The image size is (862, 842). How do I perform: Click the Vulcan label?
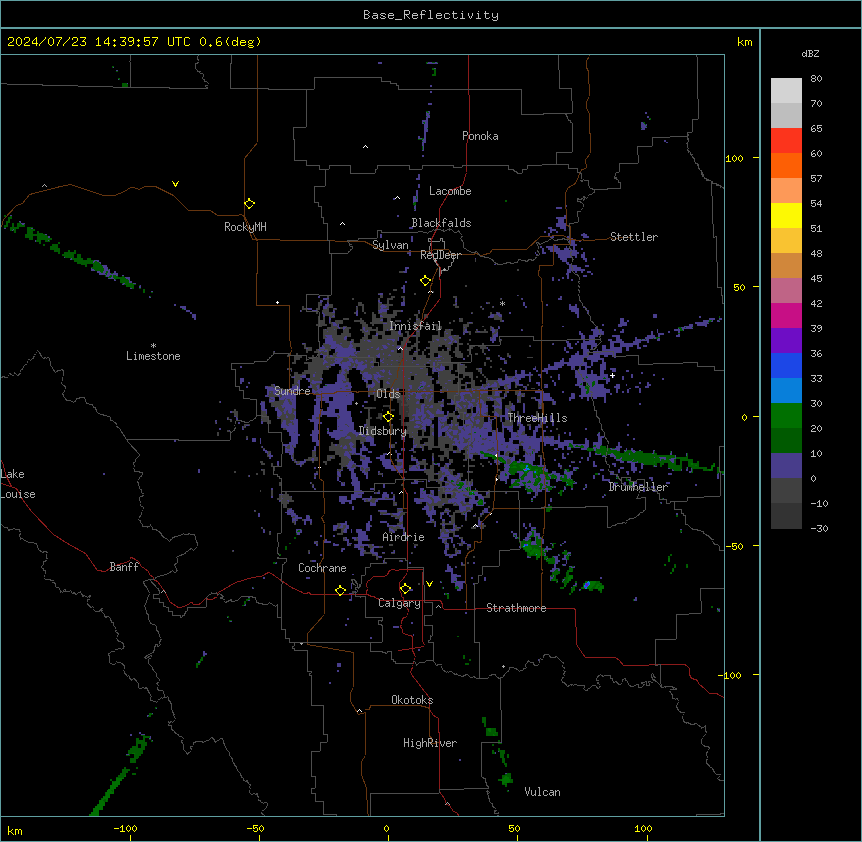click(x=543, y=792)
